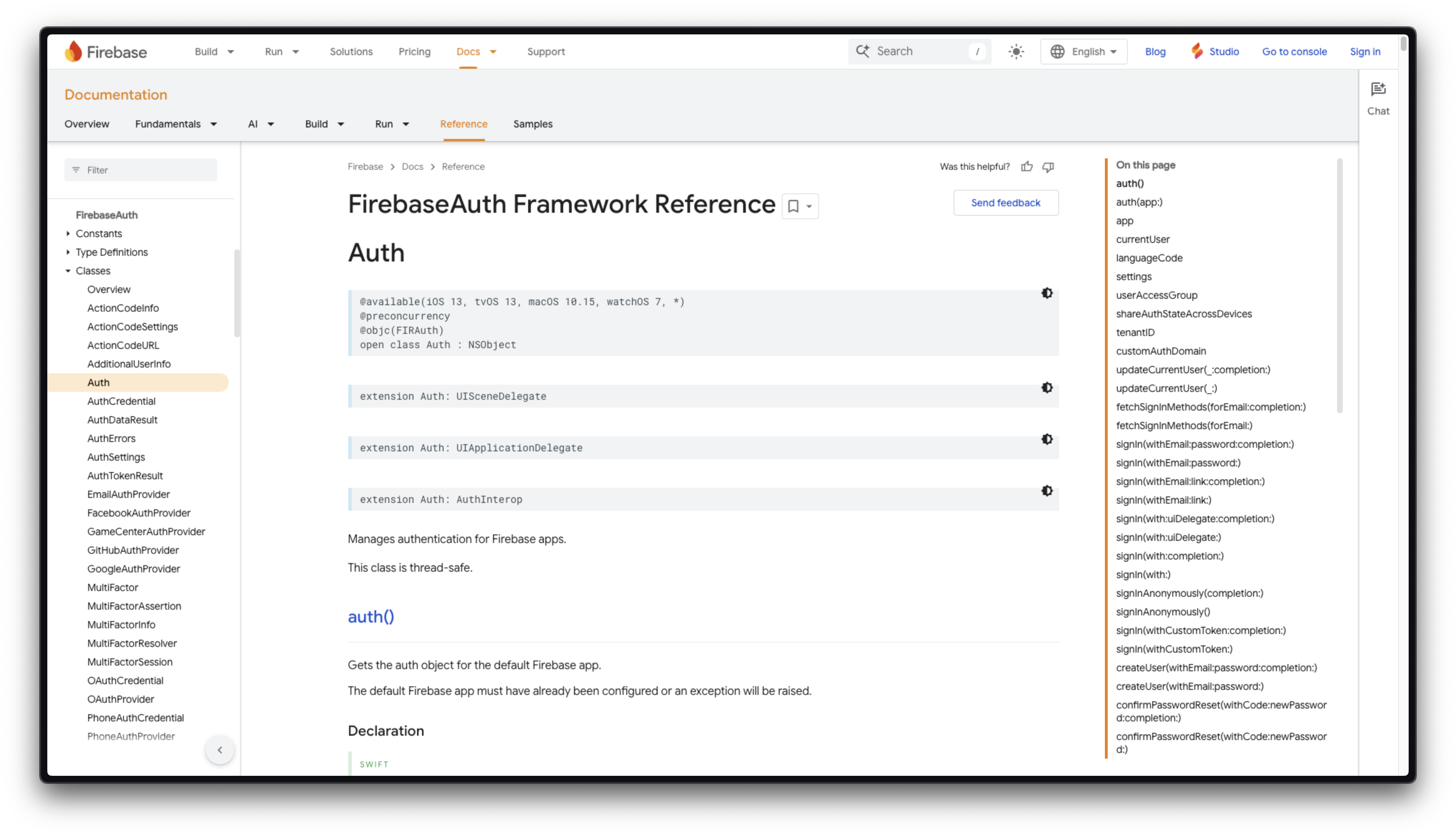Click the globe language icon
1456x836 pixels.
point(1058,52)
